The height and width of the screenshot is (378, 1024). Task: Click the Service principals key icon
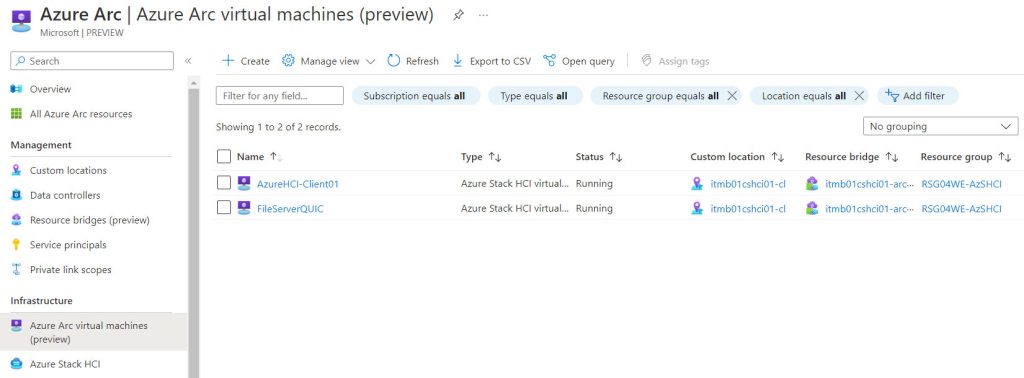point(17,245)
